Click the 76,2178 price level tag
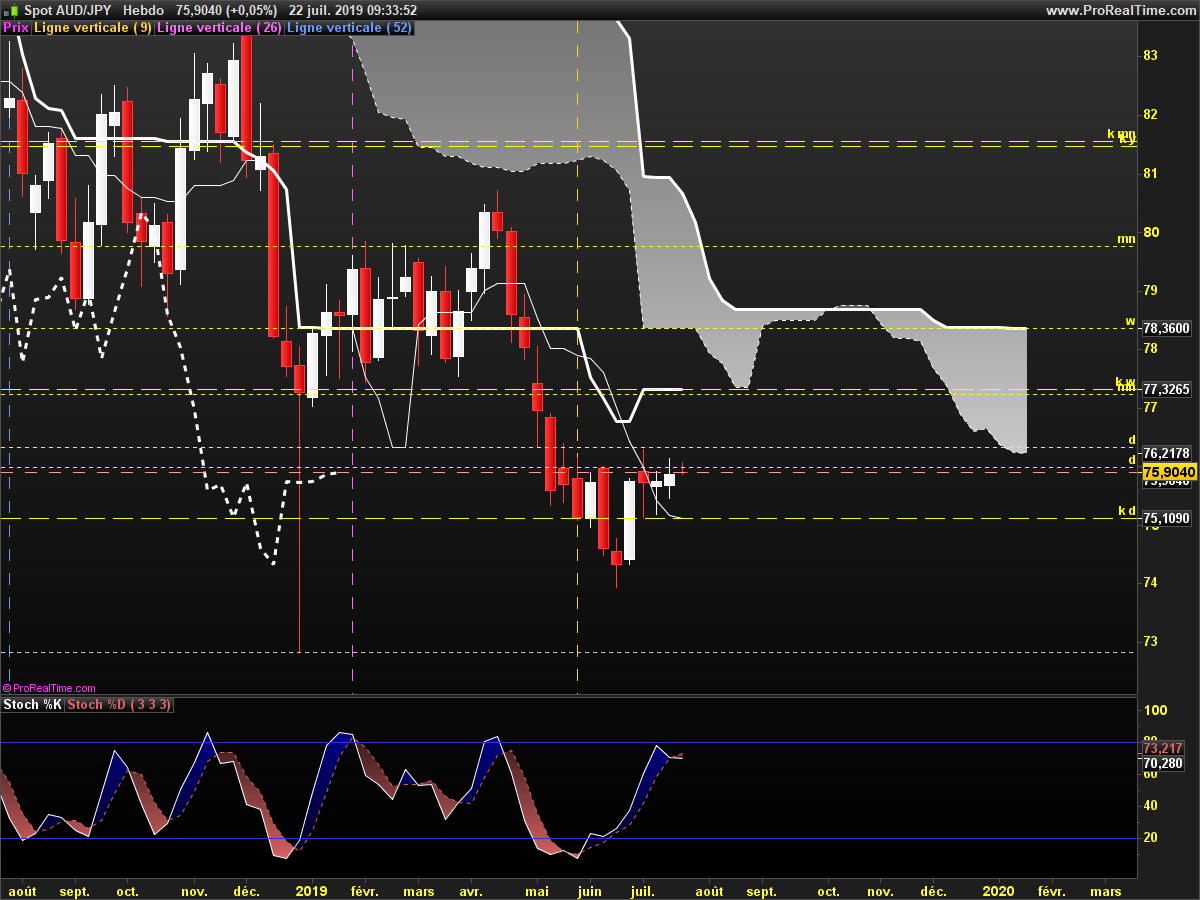The width and height of the screenshot is (1200, 900). (x=1166, y=453)
